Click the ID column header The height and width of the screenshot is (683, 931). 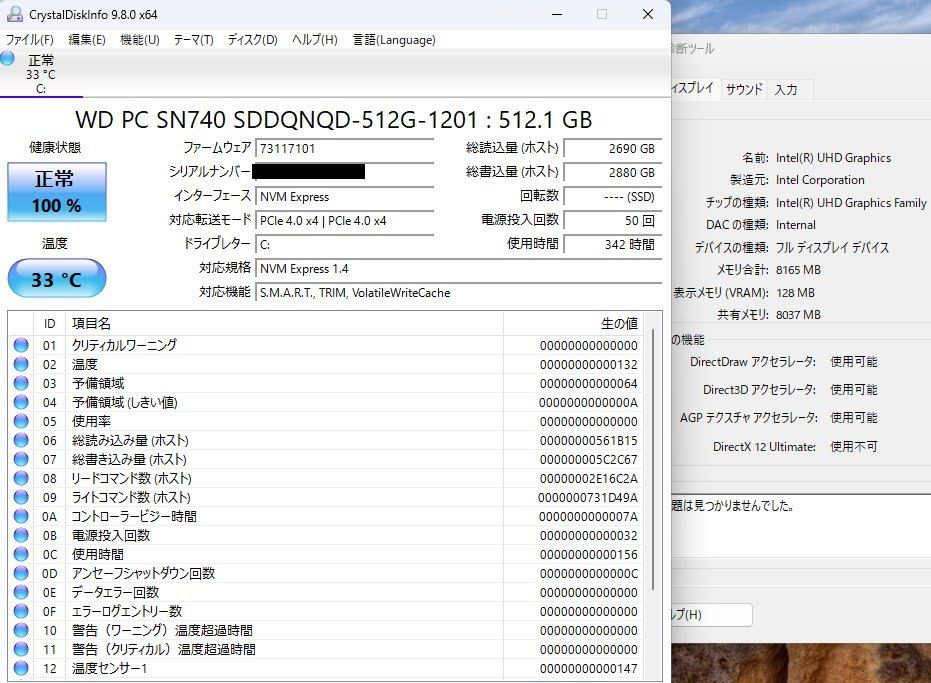click(x=49, y=324)
